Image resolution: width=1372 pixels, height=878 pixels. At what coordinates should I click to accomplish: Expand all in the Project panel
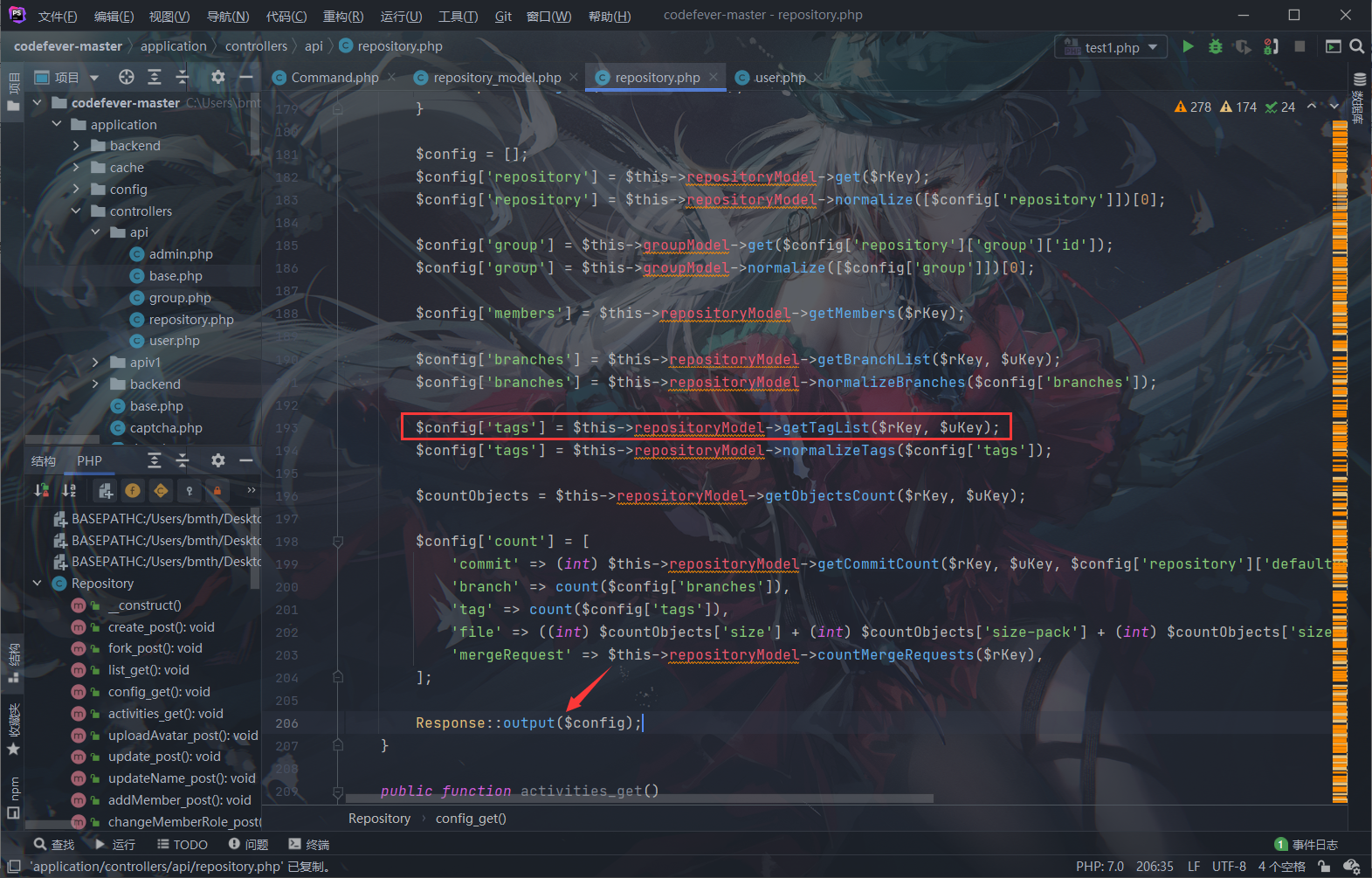[x=155, y=77]
